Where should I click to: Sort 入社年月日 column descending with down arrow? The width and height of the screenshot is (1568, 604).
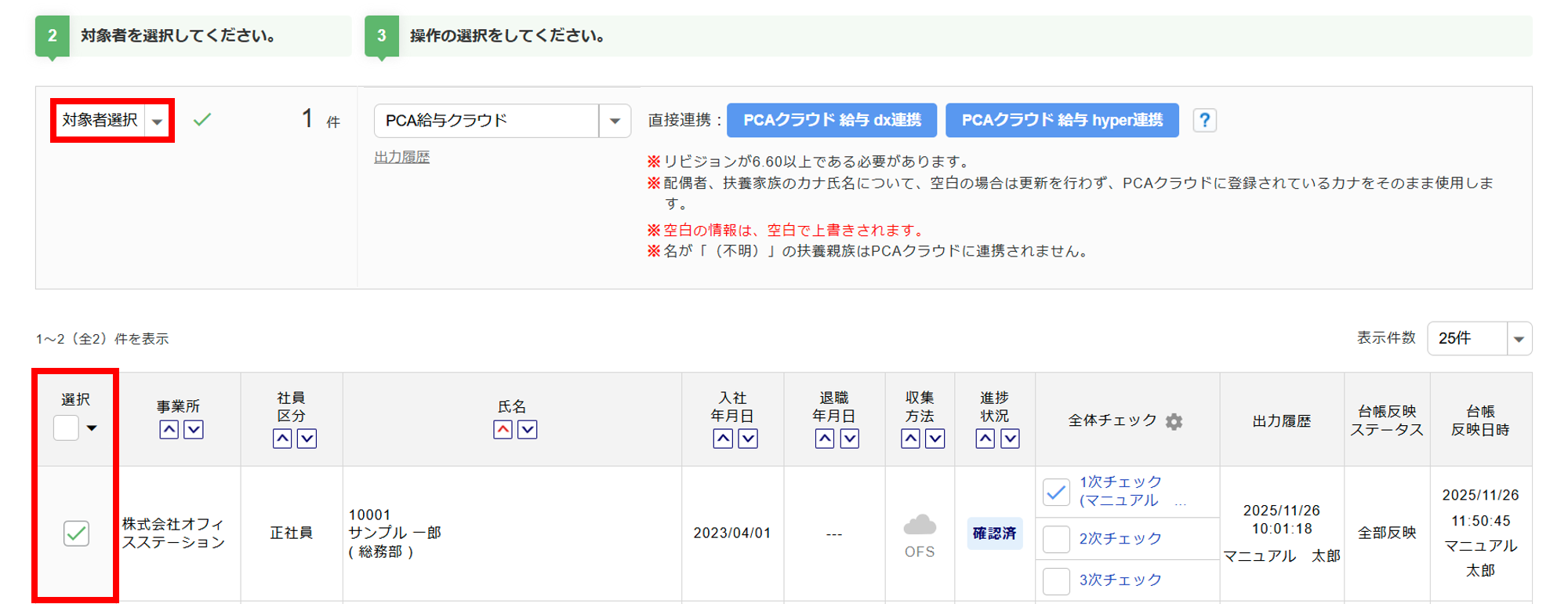pos(748,438)
